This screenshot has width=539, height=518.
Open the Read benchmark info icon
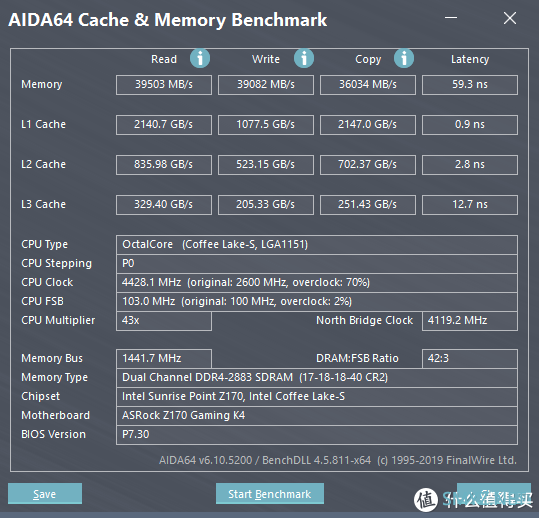pos(200,58)
